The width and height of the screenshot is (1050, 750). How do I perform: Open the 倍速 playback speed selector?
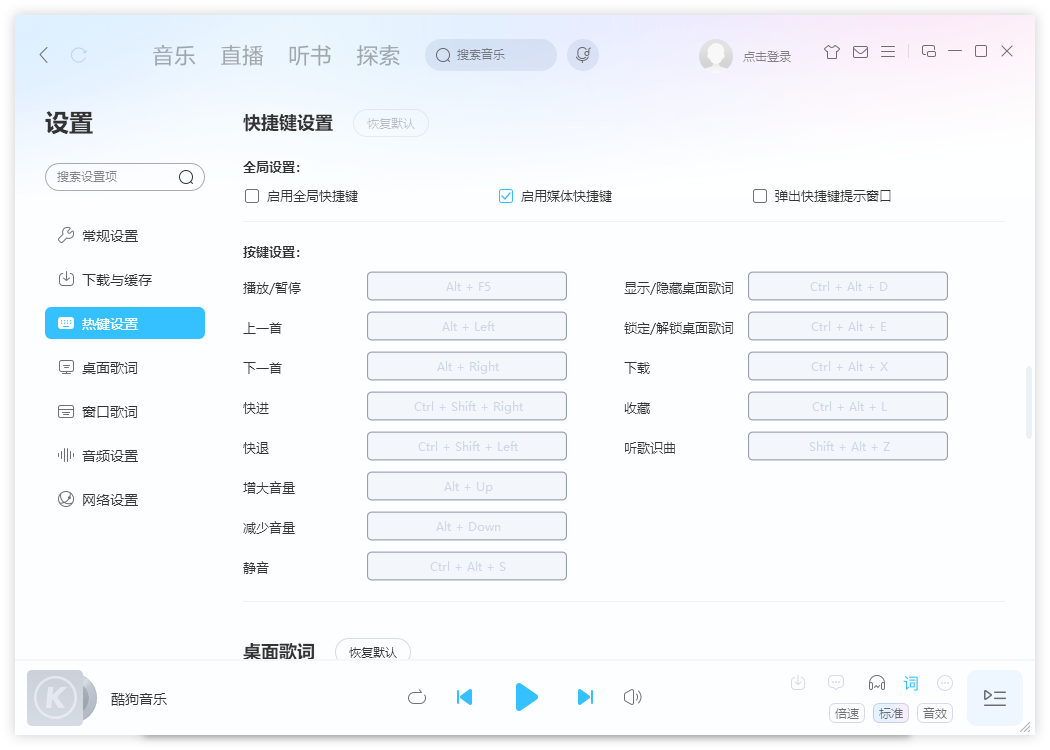point(847,713)
